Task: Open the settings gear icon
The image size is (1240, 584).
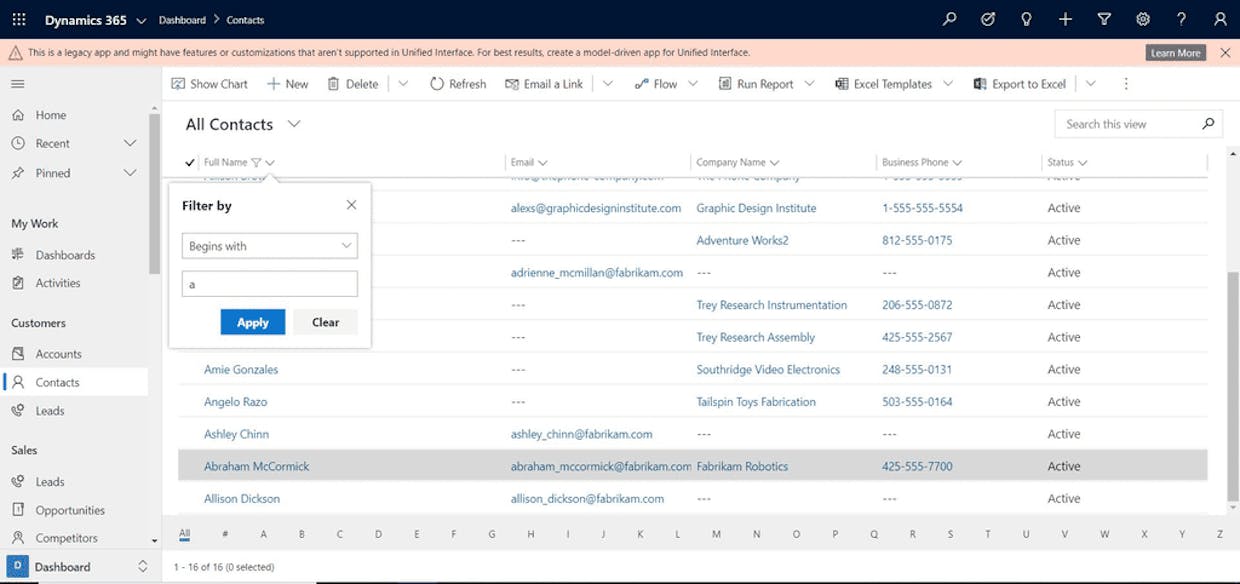Action: [1143, 20]
